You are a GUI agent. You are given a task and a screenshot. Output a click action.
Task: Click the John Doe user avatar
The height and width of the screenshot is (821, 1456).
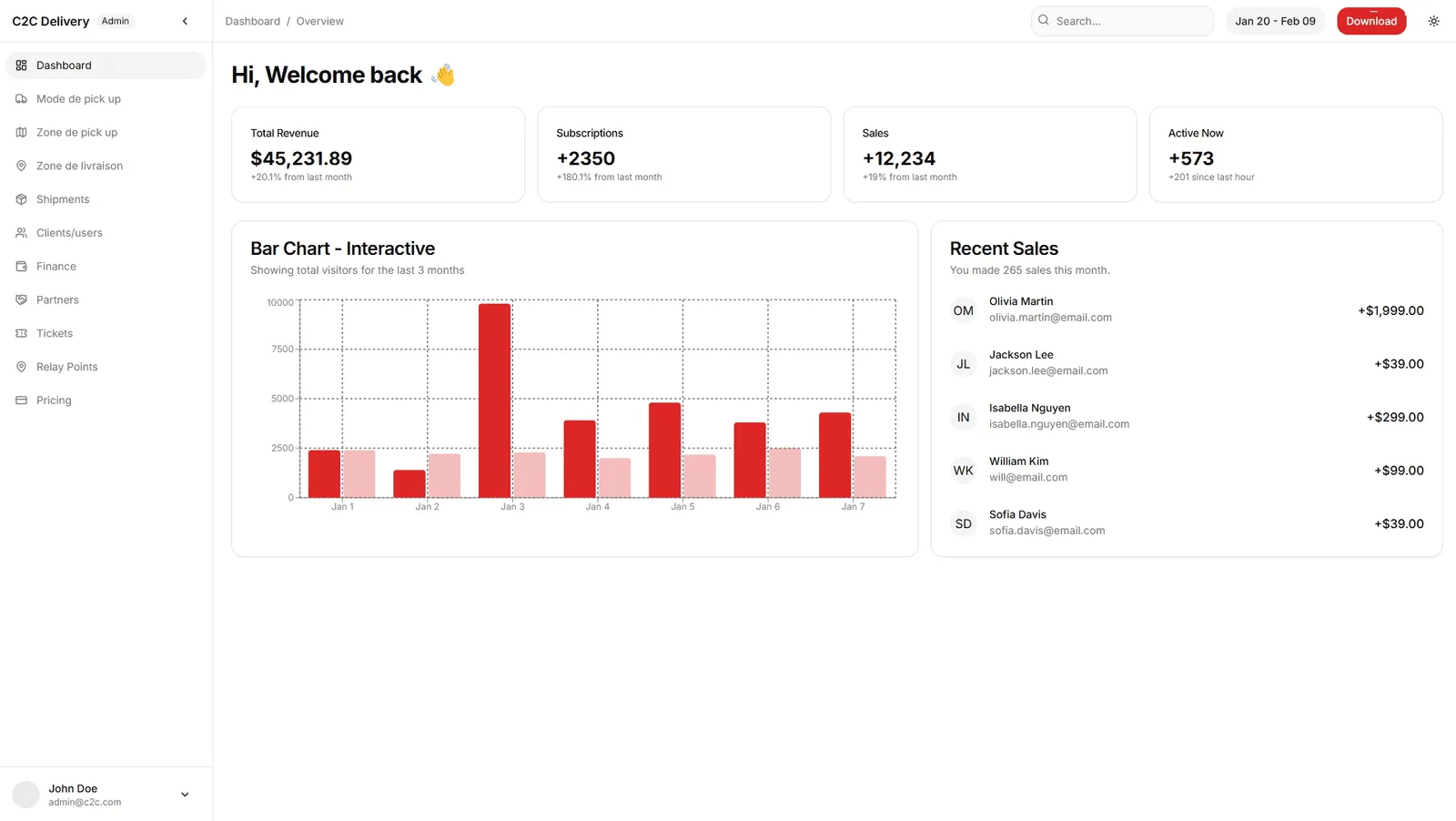point(25,795)
